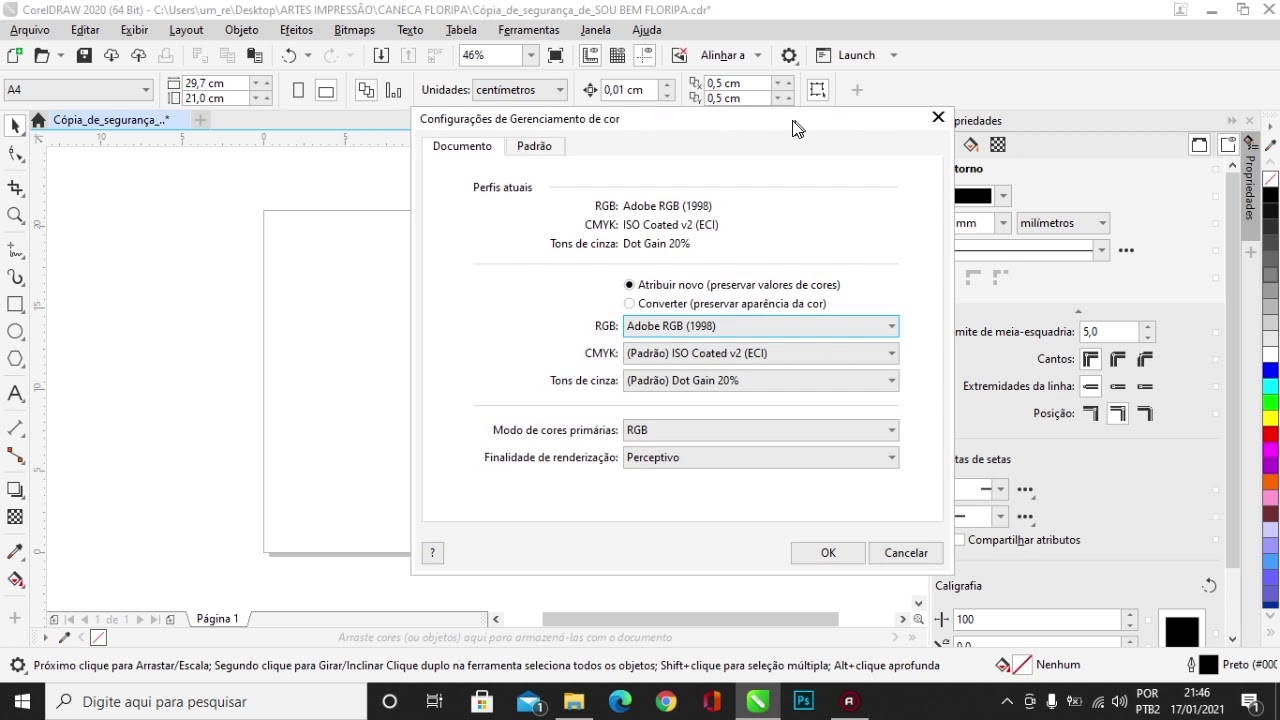This screenshot has height=720, width=1280.
Task: Select the Zoom magnifier tool
Action: tap(15, 216)
